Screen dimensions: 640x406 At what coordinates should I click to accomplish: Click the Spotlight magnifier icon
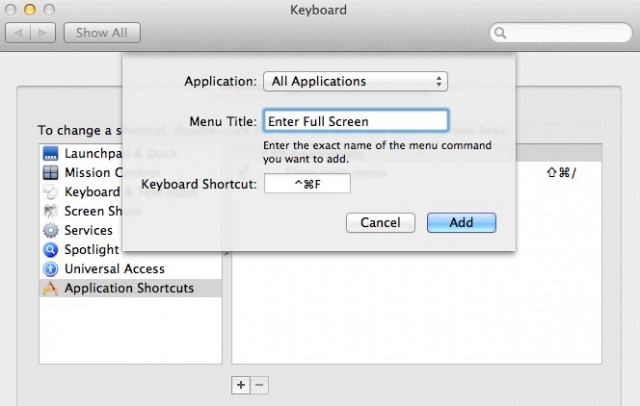point(50,249)
